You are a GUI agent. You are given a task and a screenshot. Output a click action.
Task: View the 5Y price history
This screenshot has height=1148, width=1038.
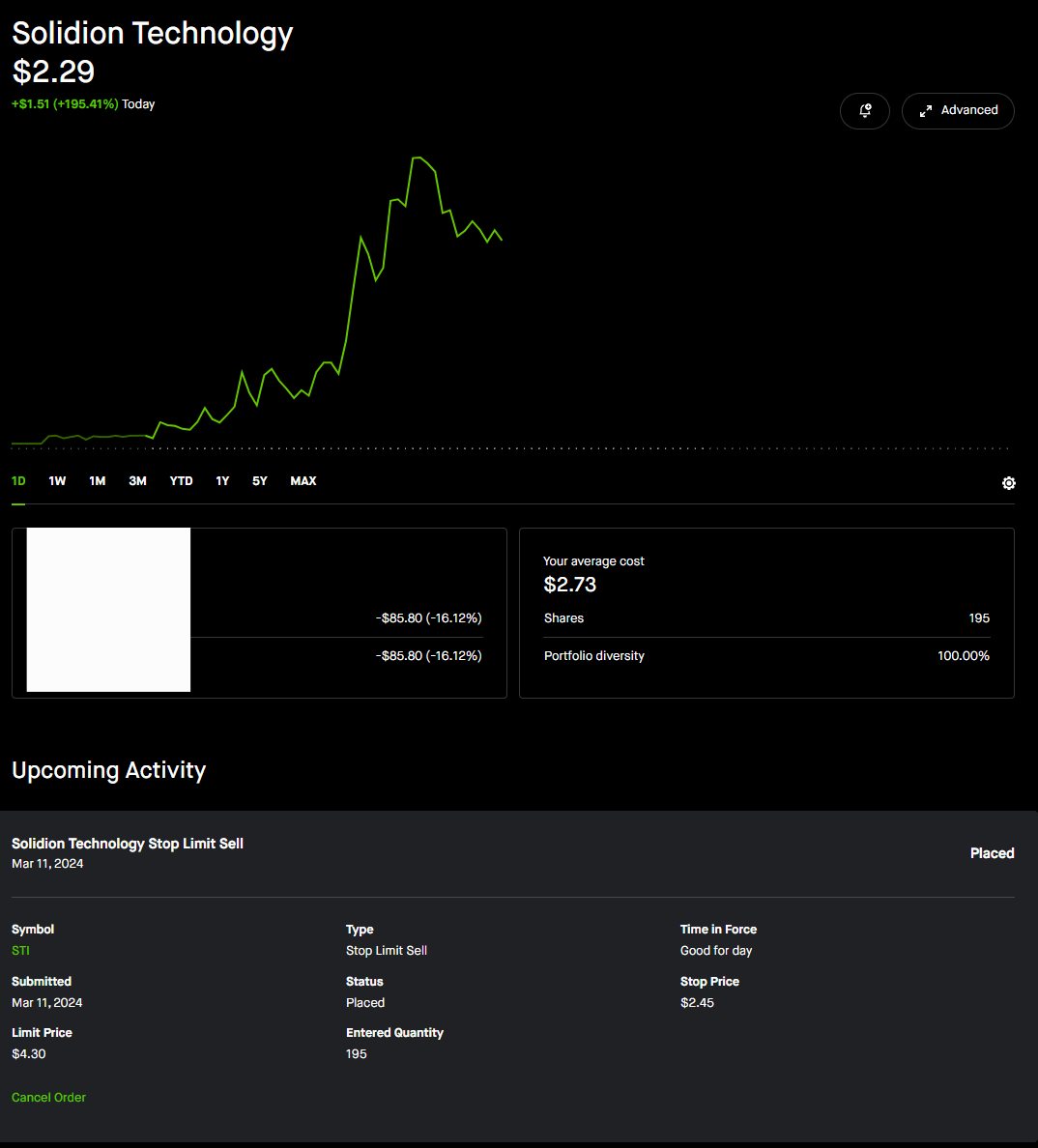(x=258, y=480)
